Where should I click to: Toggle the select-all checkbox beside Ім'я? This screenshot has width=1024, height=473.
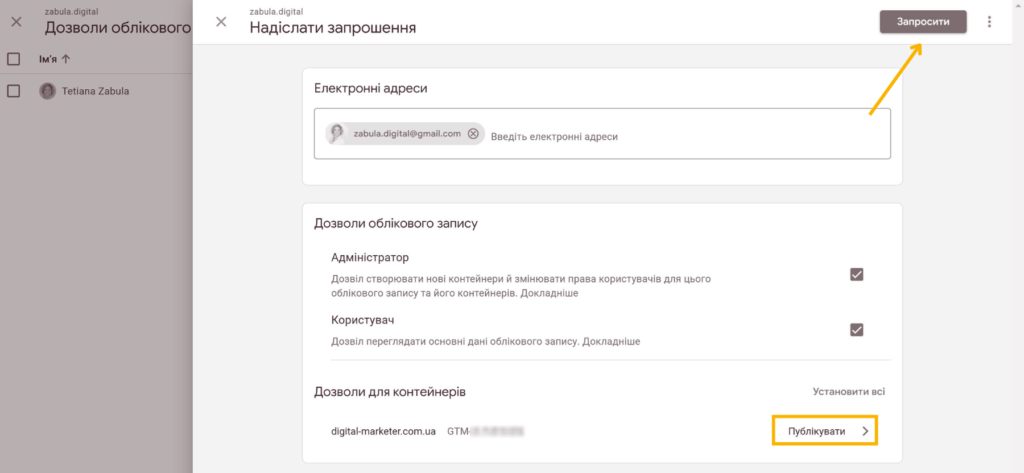point(14,59)
